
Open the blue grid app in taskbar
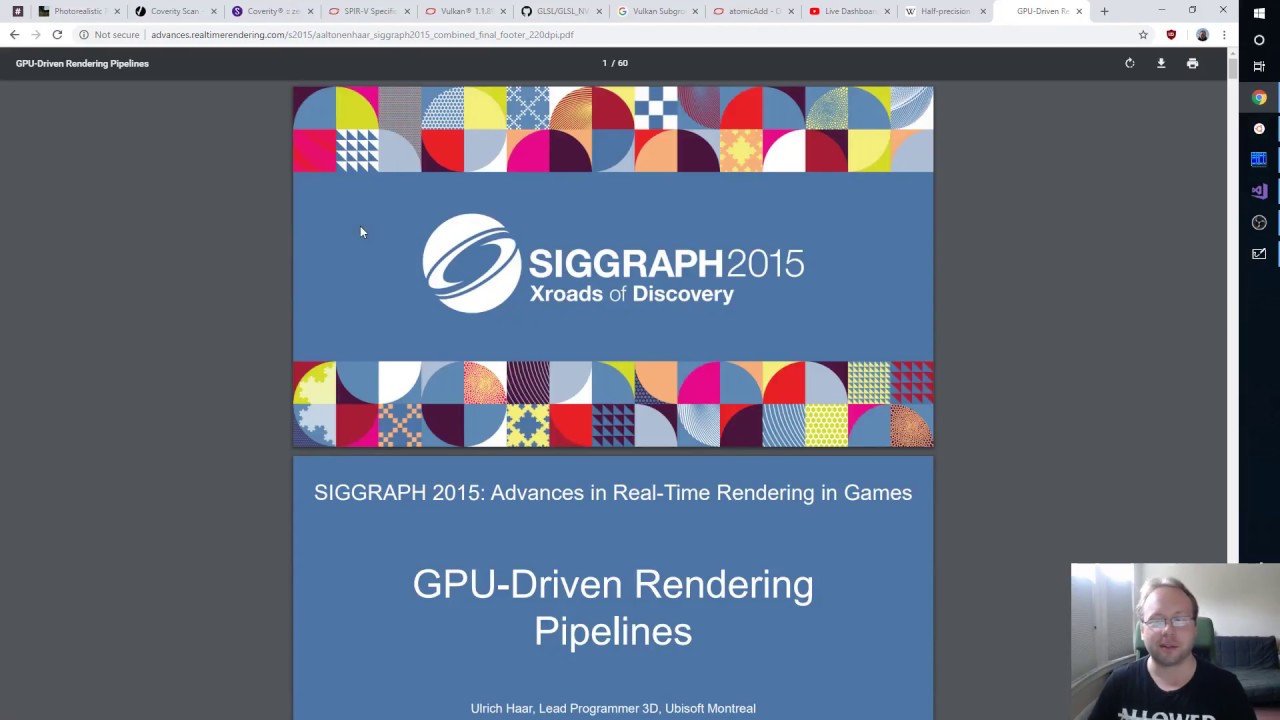click(x=1259, y=159)
